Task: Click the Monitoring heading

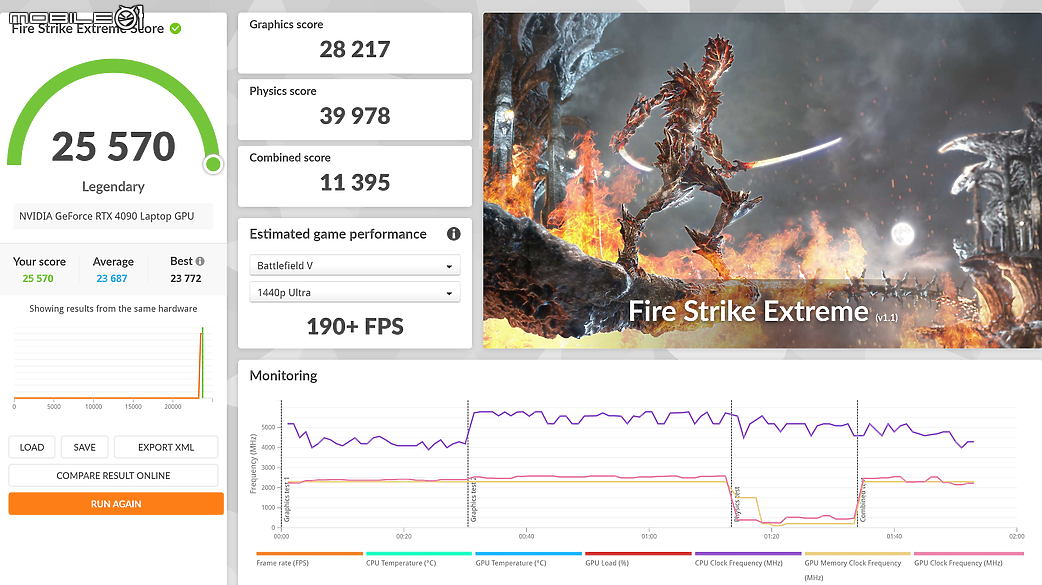Action: (x=283, y=376)
